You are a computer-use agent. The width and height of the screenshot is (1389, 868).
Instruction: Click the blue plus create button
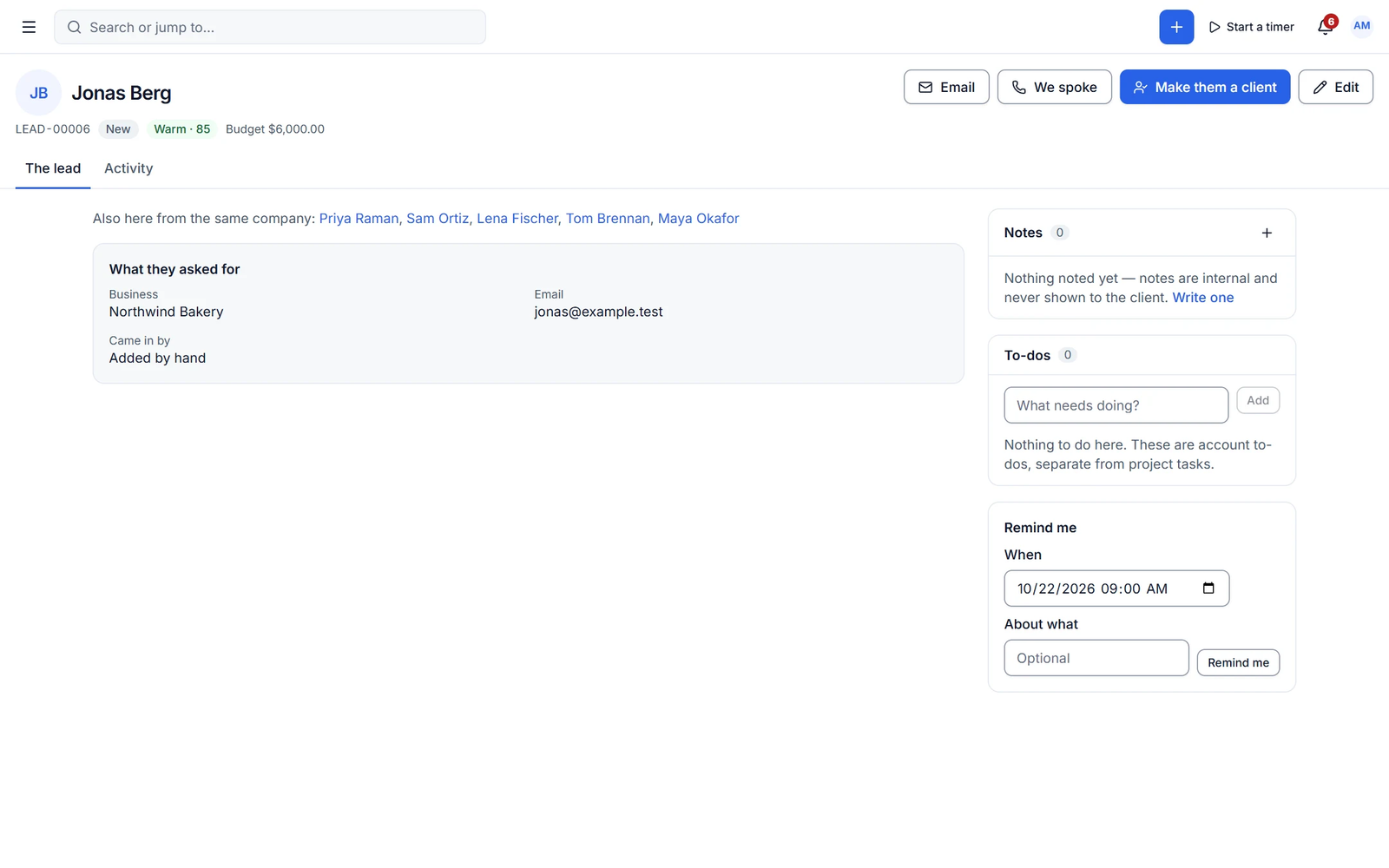click(1176, 27)
